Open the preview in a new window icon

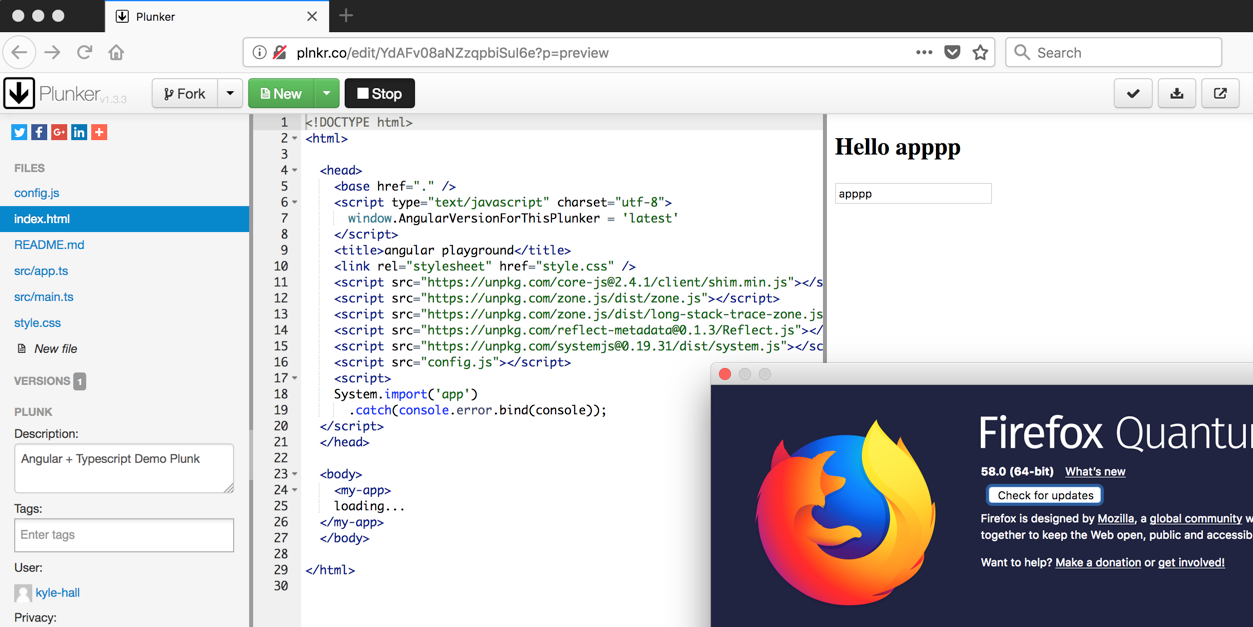pyautogui.click(x=1220, y=92)
